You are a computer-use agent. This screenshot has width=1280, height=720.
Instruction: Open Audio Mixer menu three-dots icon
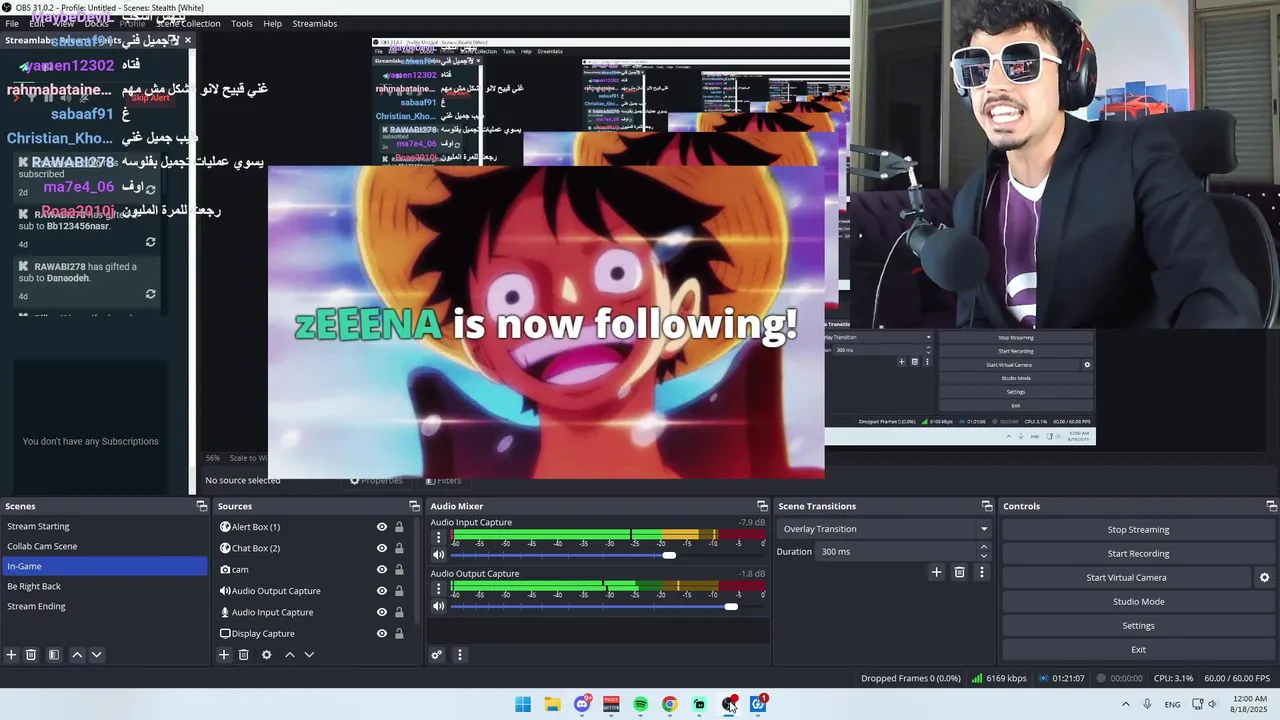click(460, 655)
